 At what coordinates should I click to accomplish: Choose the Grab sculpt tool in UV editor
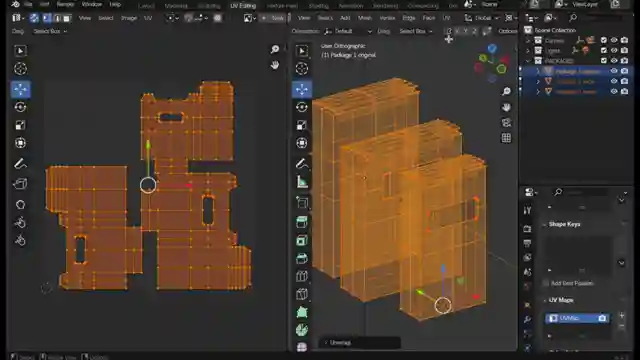pos(20,204)
